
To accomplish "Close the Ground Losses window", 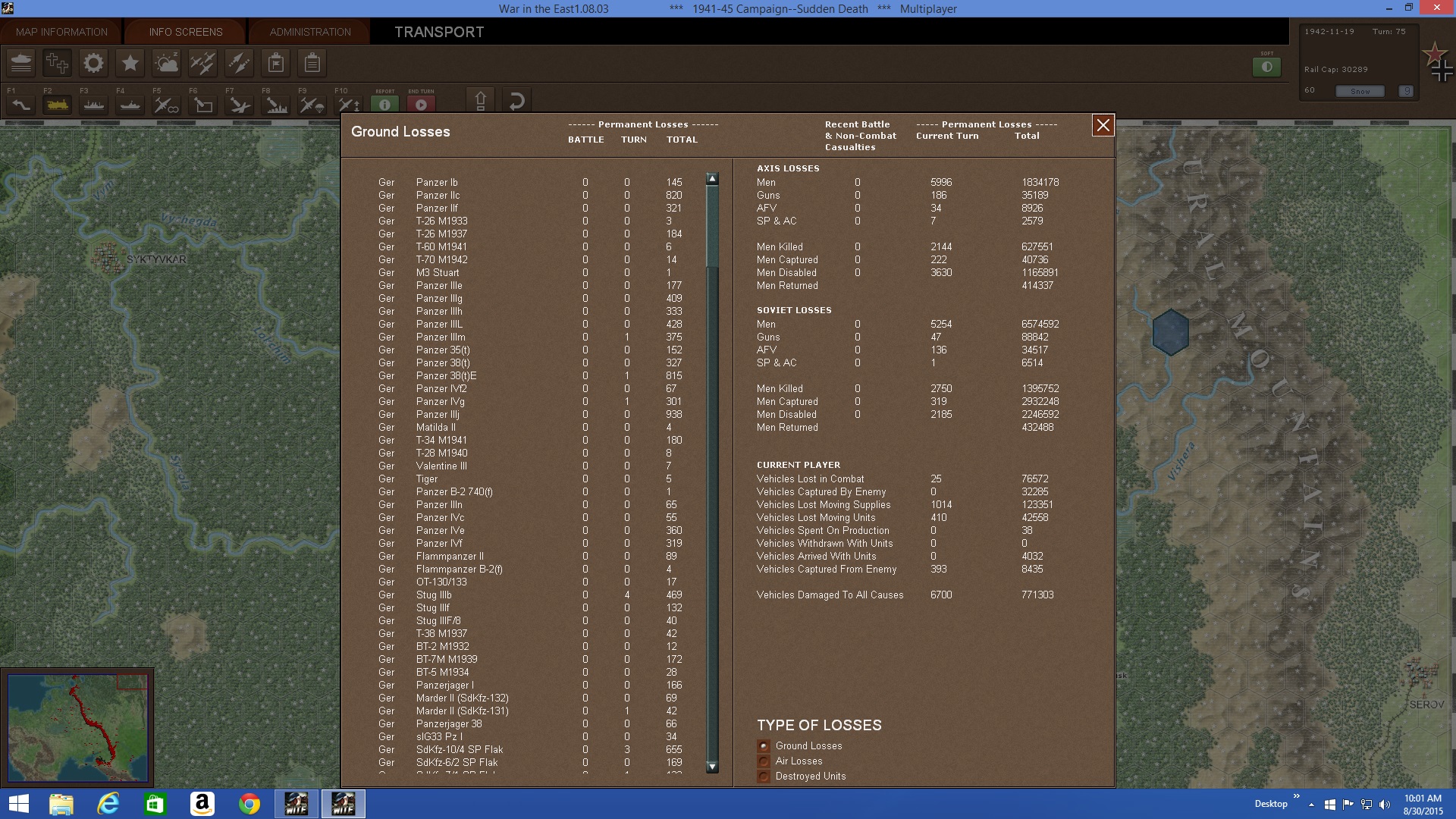I will (1103, 125).
